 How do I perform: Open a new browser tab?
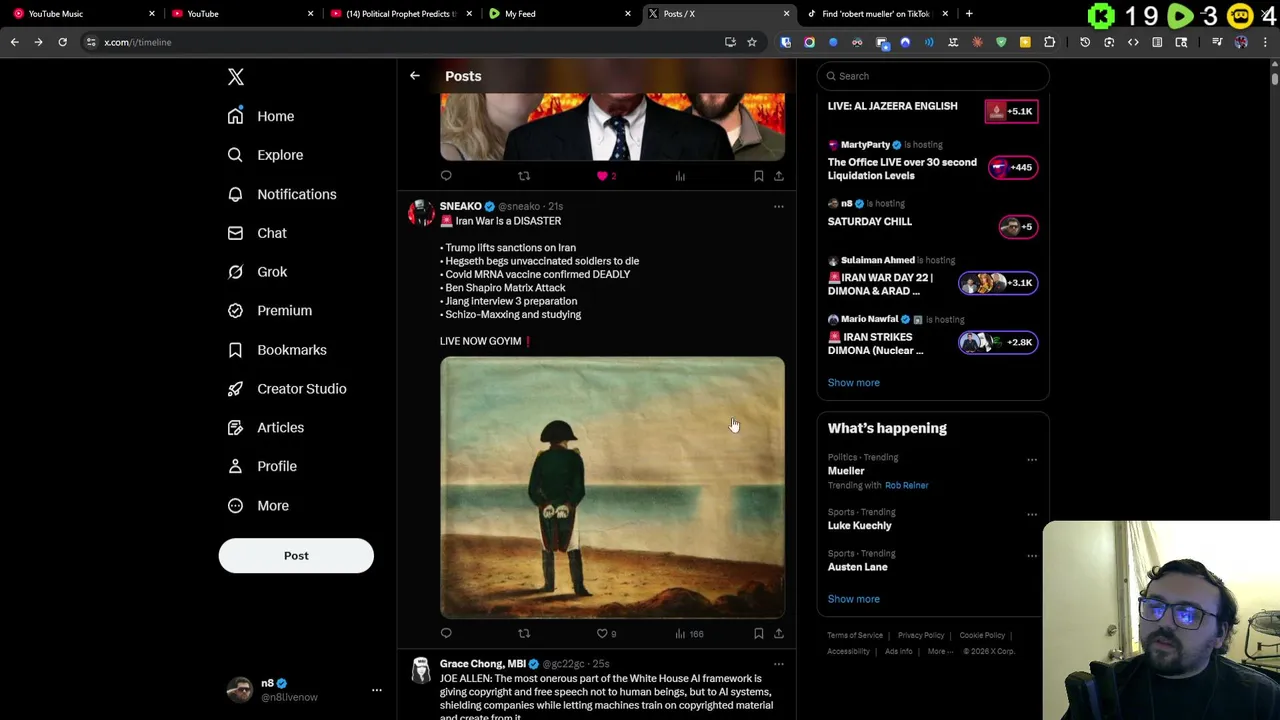click(x=969, y=14)
